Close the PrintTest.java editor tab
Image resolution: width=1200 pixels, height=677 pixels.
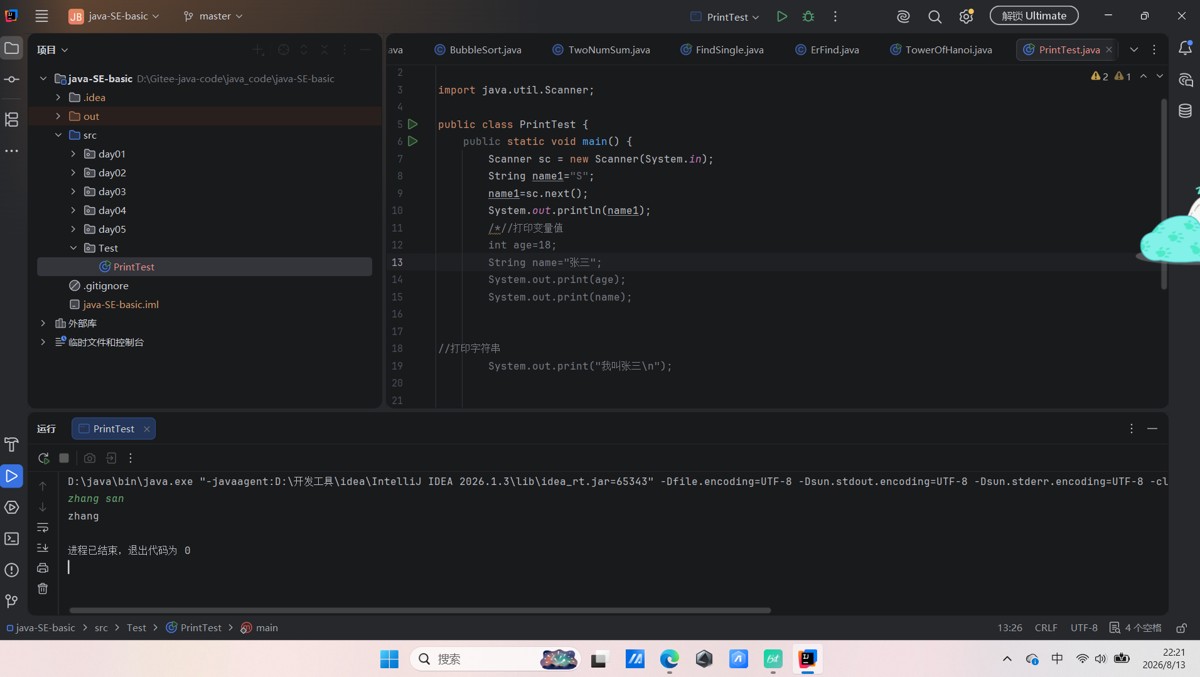point(1109,49)
